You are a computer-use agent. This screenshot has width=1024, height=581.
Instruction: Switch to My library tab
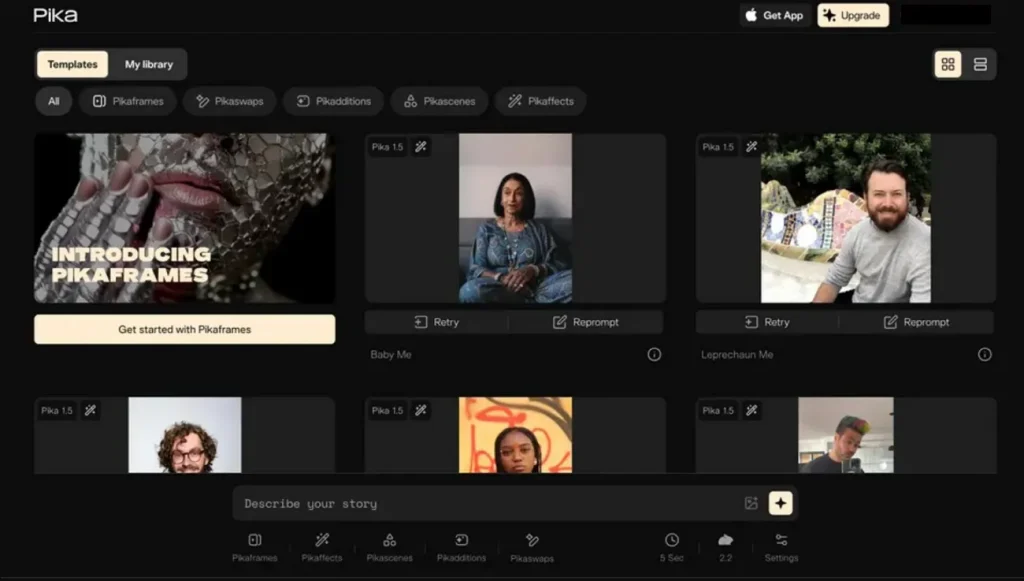coord(148,64)
